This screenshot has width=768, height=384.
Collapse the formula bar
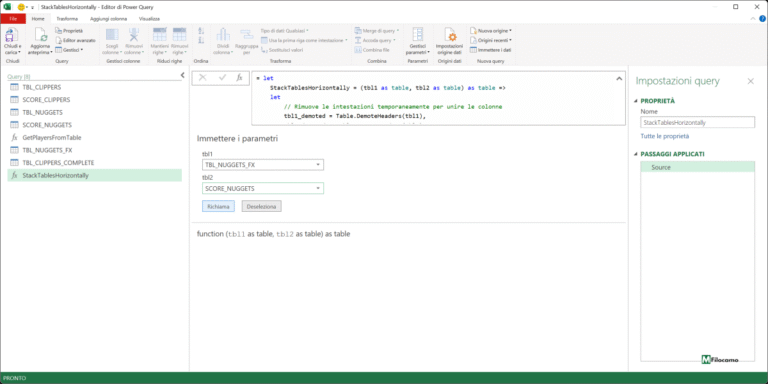pos(619,78)
